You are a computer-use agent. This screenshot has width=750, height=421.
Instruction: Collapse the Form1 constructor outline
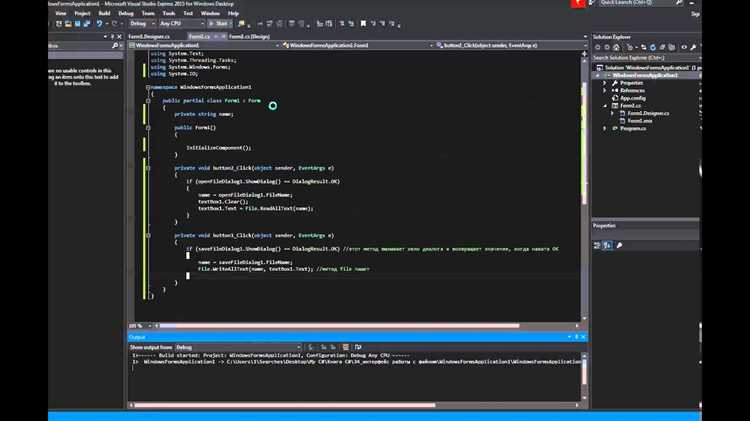pyautogui.click(x=148, y=128)
